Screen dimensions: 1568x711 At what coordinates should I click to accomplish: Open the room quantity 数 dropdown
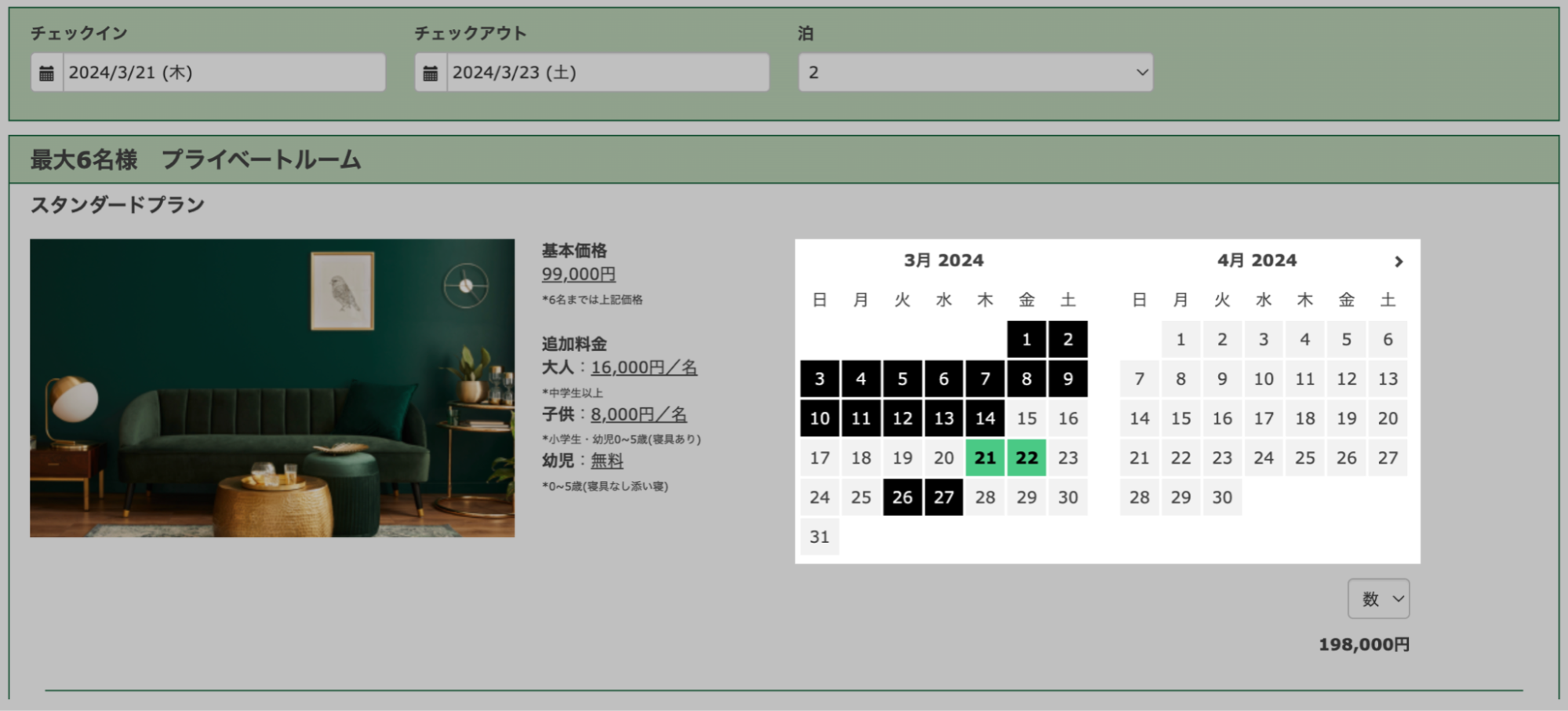(1378, 599)
